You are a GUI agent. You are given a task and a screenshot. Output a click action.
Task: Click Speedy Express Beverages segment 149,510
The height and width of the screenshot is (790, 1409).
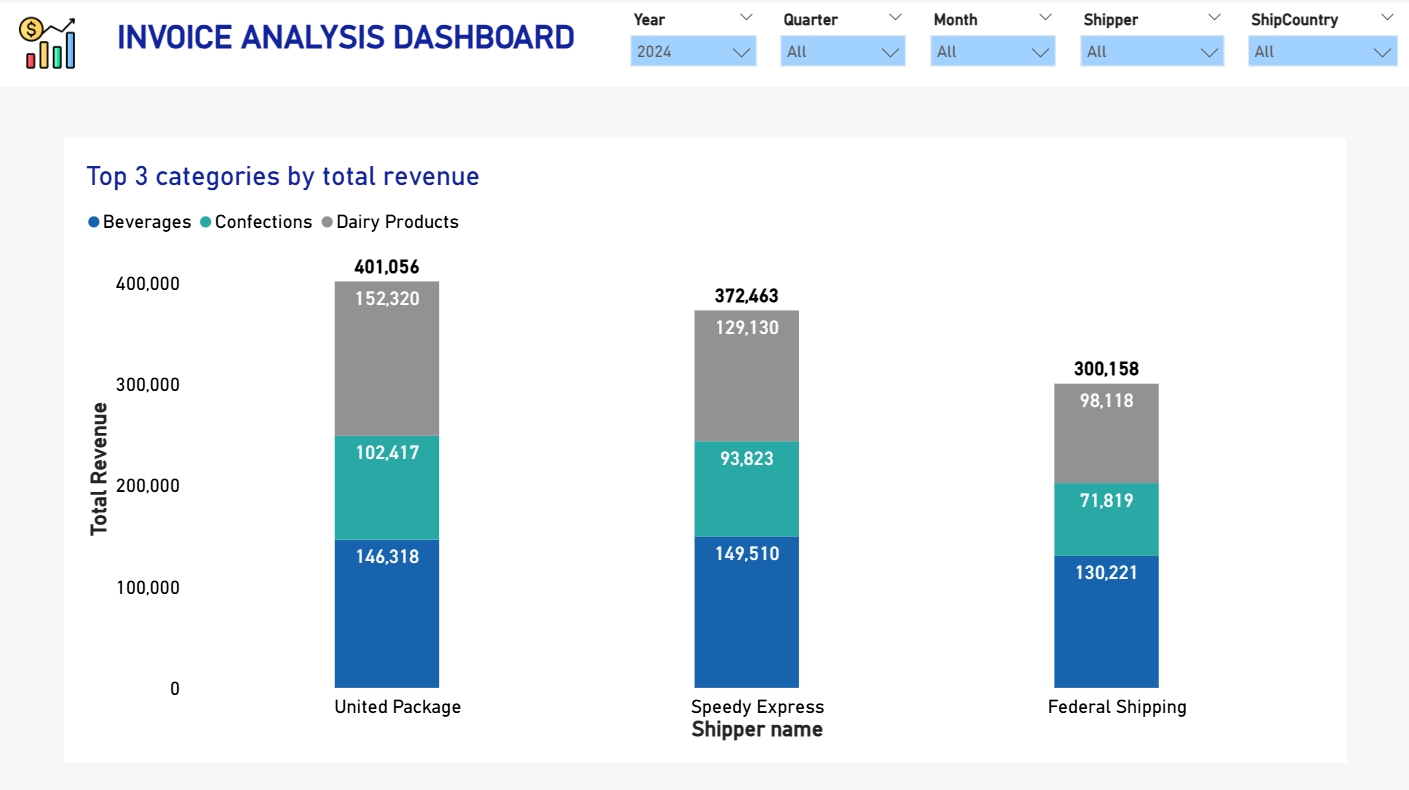click(x=747, y=612)
